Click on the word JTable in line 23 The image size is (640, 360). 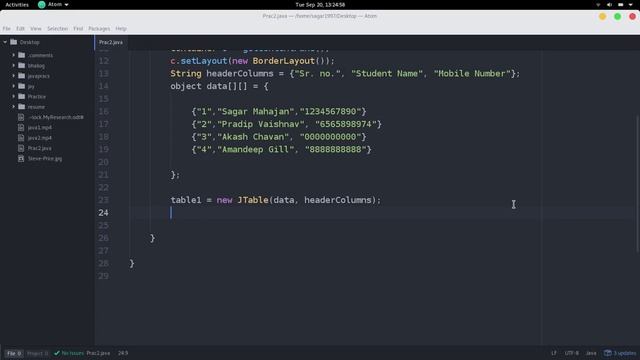tap(253, 200)
